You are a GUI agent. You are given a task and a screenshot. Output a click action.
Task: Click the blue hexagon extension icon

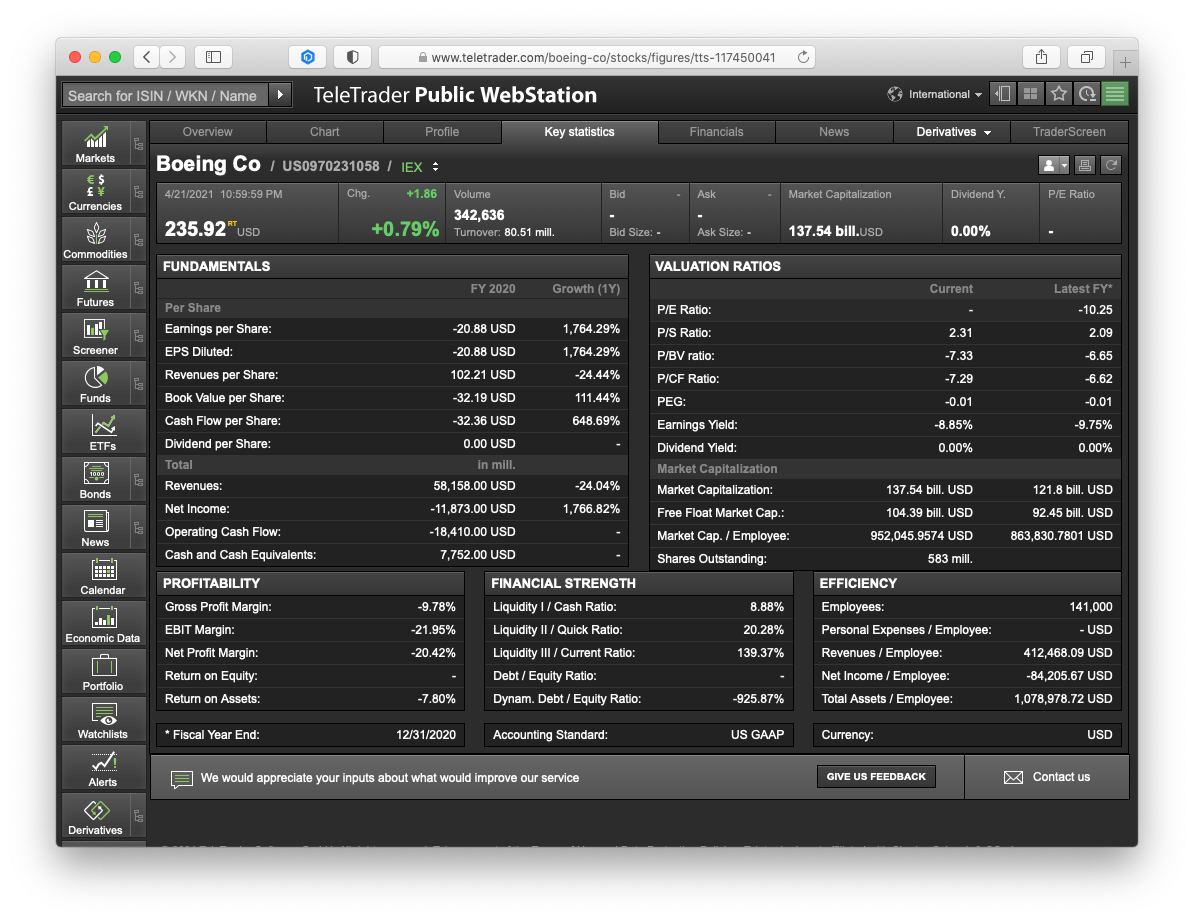pos(308,57)
